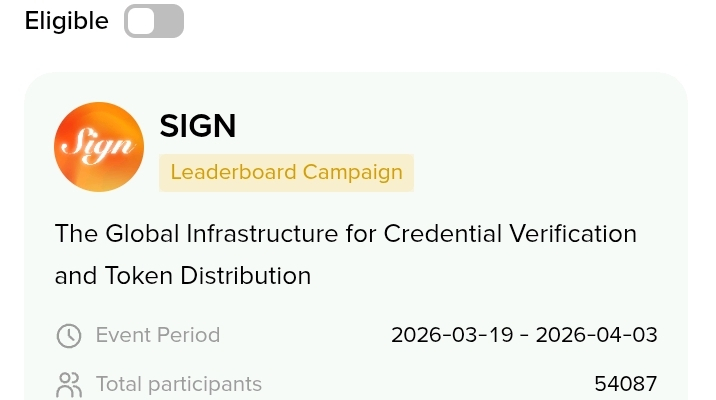Viewport: 716px width, 400px height.
Task: Click the white knob on Eligible switch
Action: [141, 21]
